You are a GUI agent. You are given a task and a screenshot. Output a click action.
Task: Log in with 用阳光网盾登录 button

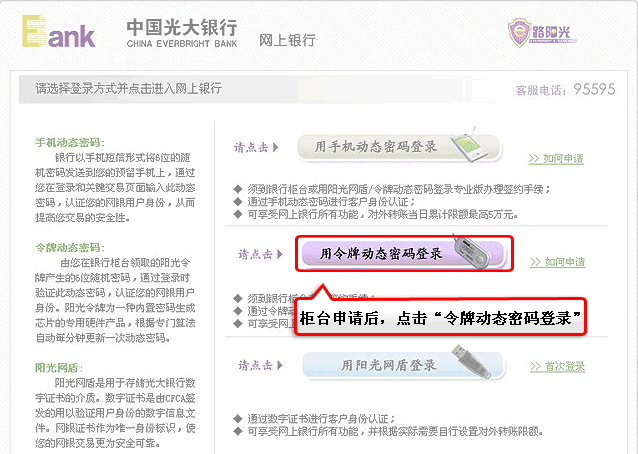(404, 365)
